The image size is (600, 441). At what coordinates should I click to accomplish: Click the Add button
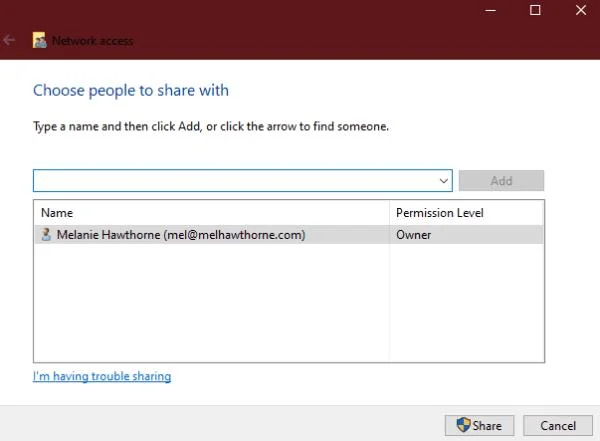[x=501, y=181]
